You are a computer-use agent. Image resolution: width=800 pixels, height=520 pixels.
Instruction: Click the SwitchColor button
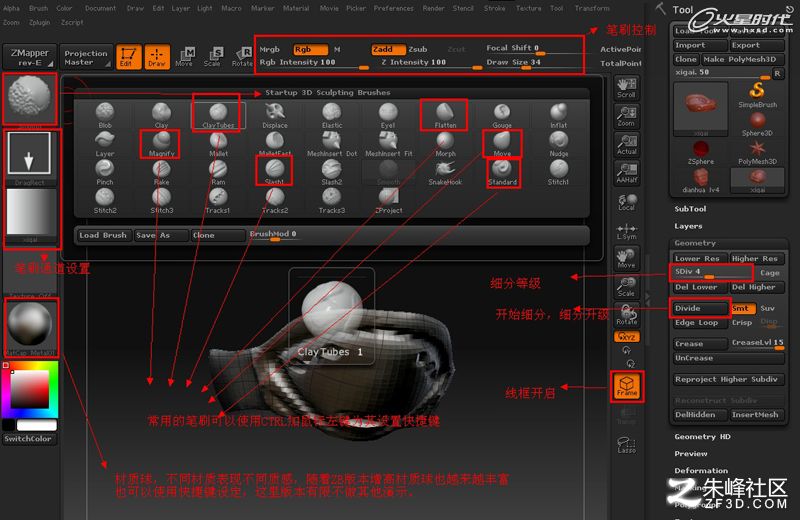[x=29, y=439]
